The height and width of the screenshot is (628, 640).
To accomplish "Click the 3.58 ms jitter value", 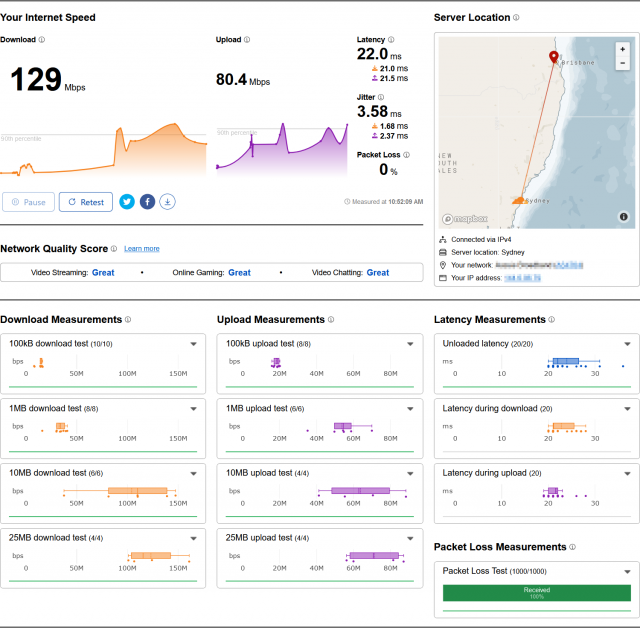I will (379, 111).
